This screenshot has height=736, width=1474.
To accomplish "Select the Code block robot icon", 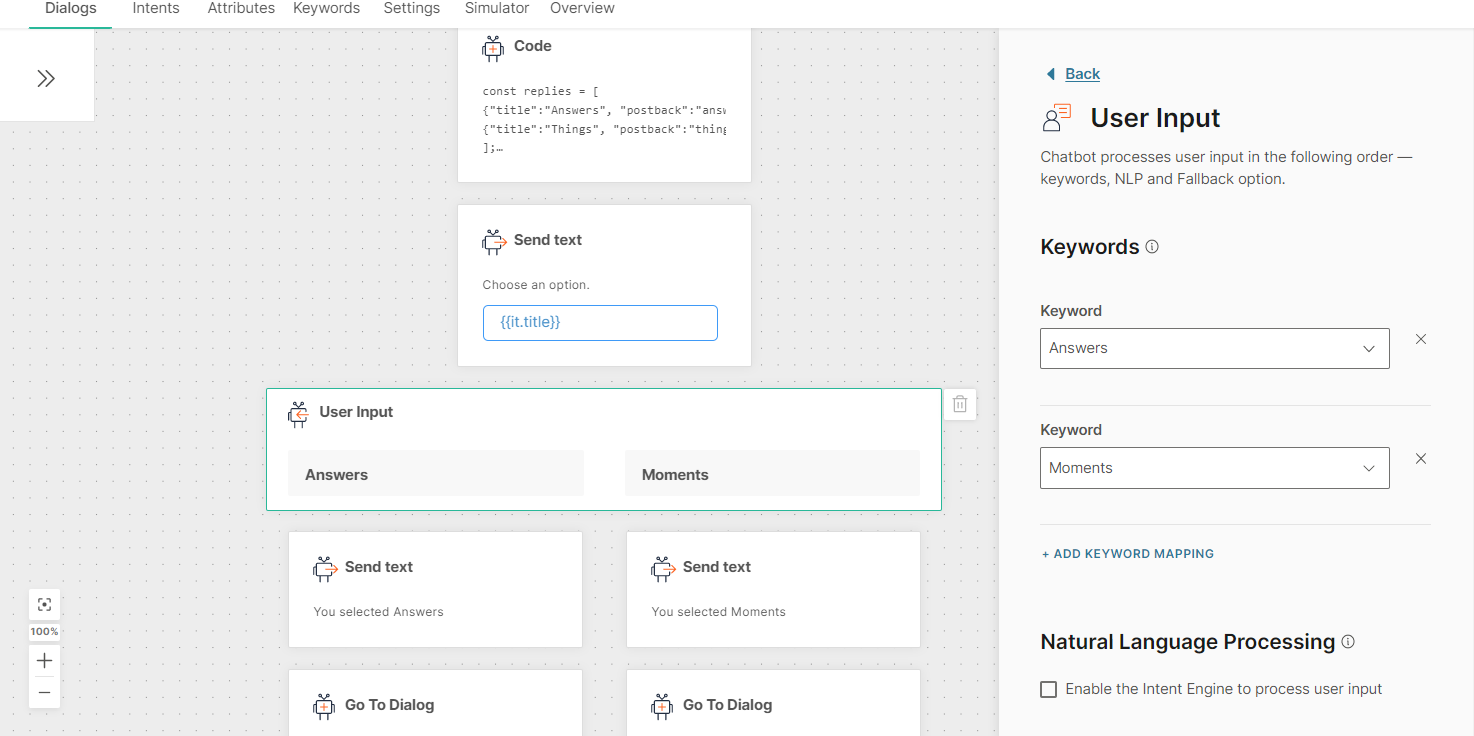I will point(493,47).
